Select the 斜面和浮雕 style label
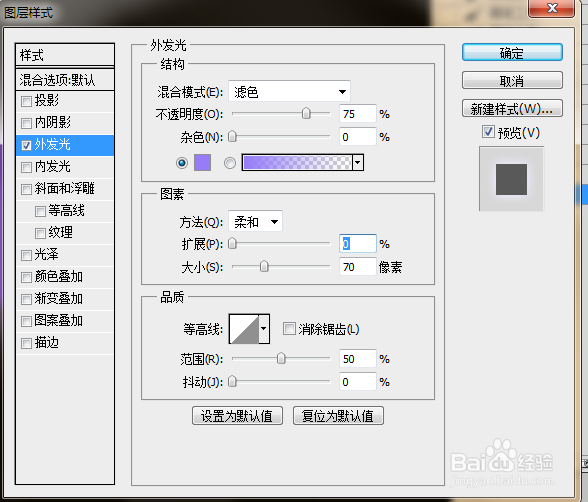 [x=64, y=189]
